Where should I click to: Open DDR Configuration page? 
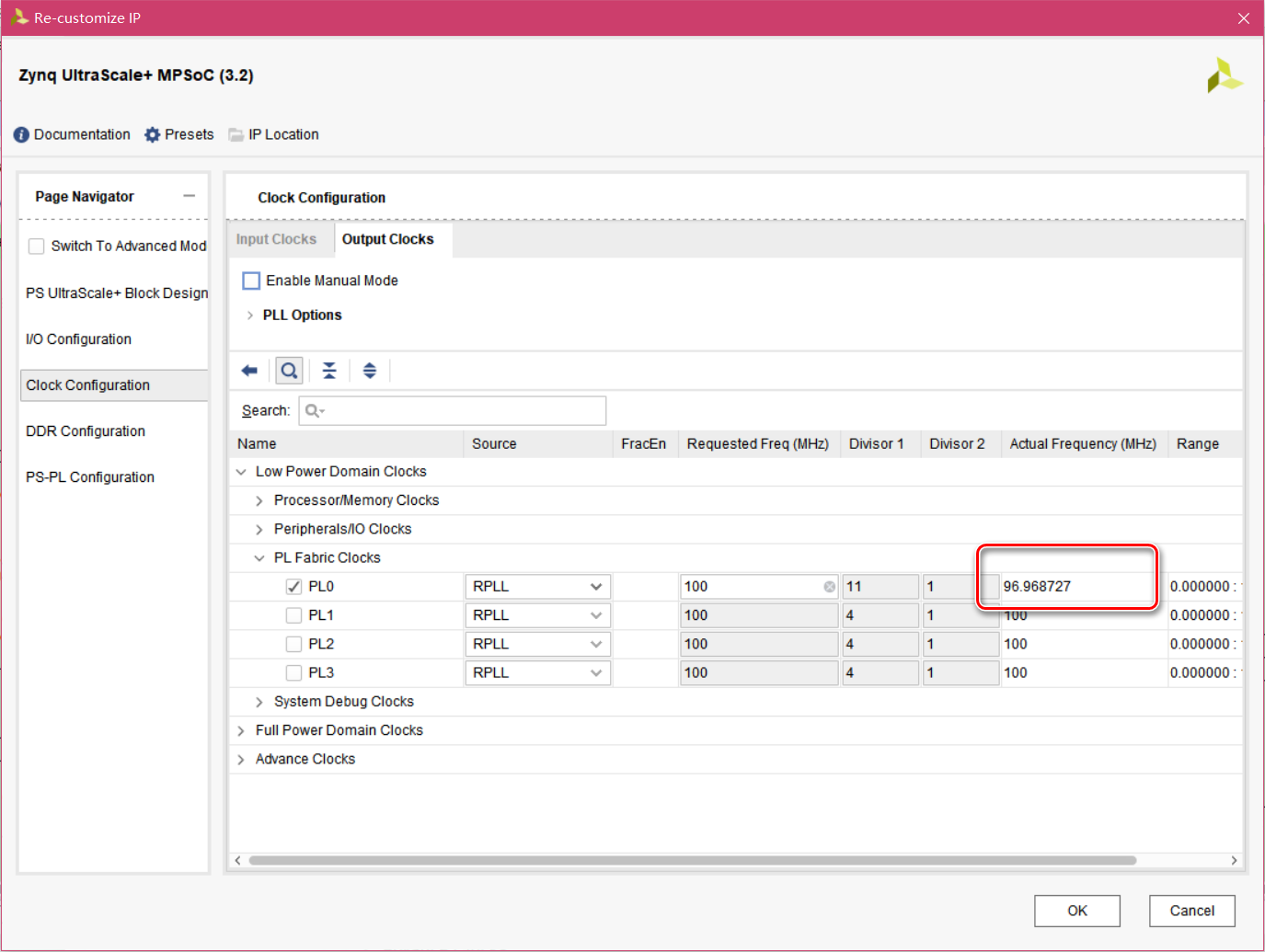[x=86, y=431]
